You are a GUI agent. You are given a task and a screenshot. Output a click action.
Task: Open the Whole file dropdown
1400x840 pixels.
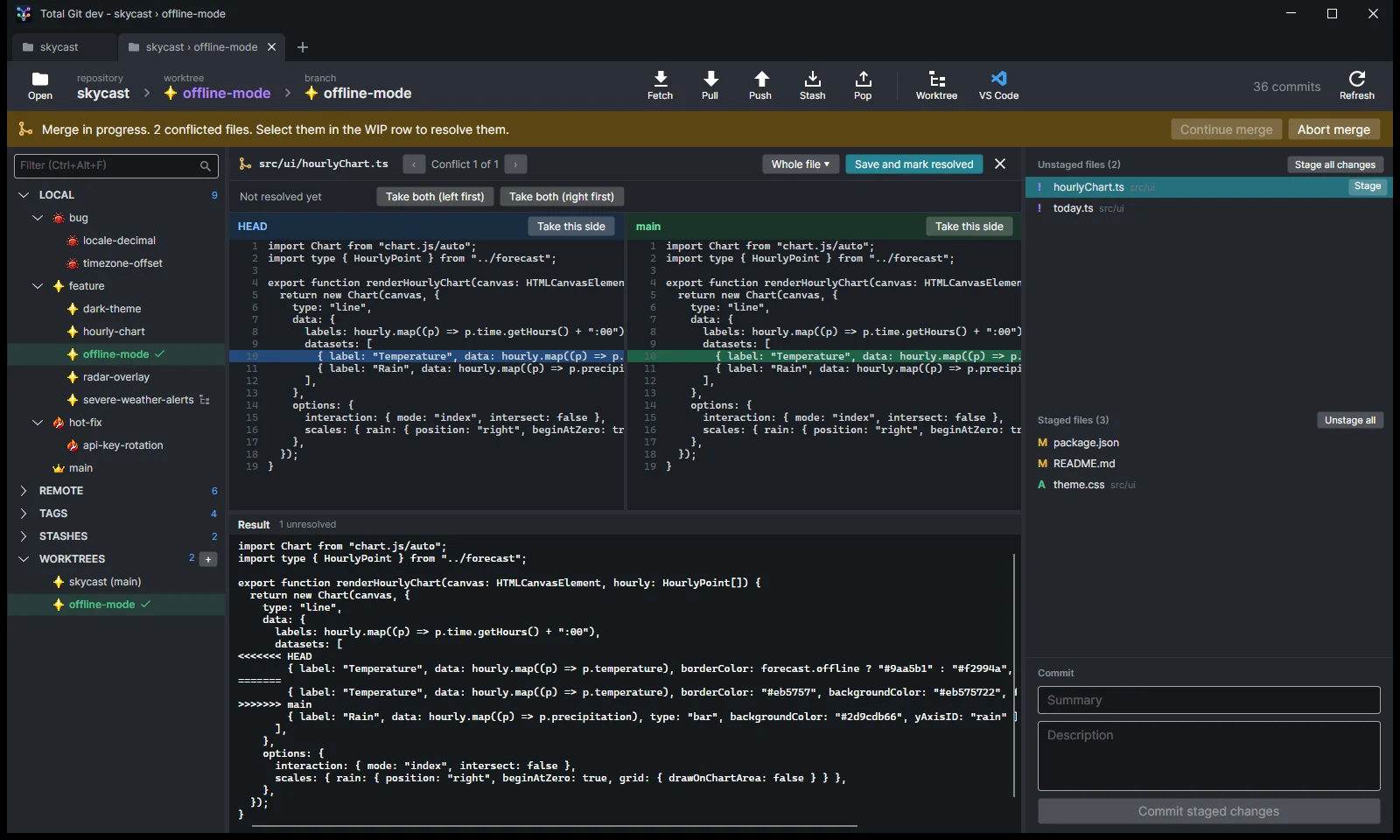point(801,164)
